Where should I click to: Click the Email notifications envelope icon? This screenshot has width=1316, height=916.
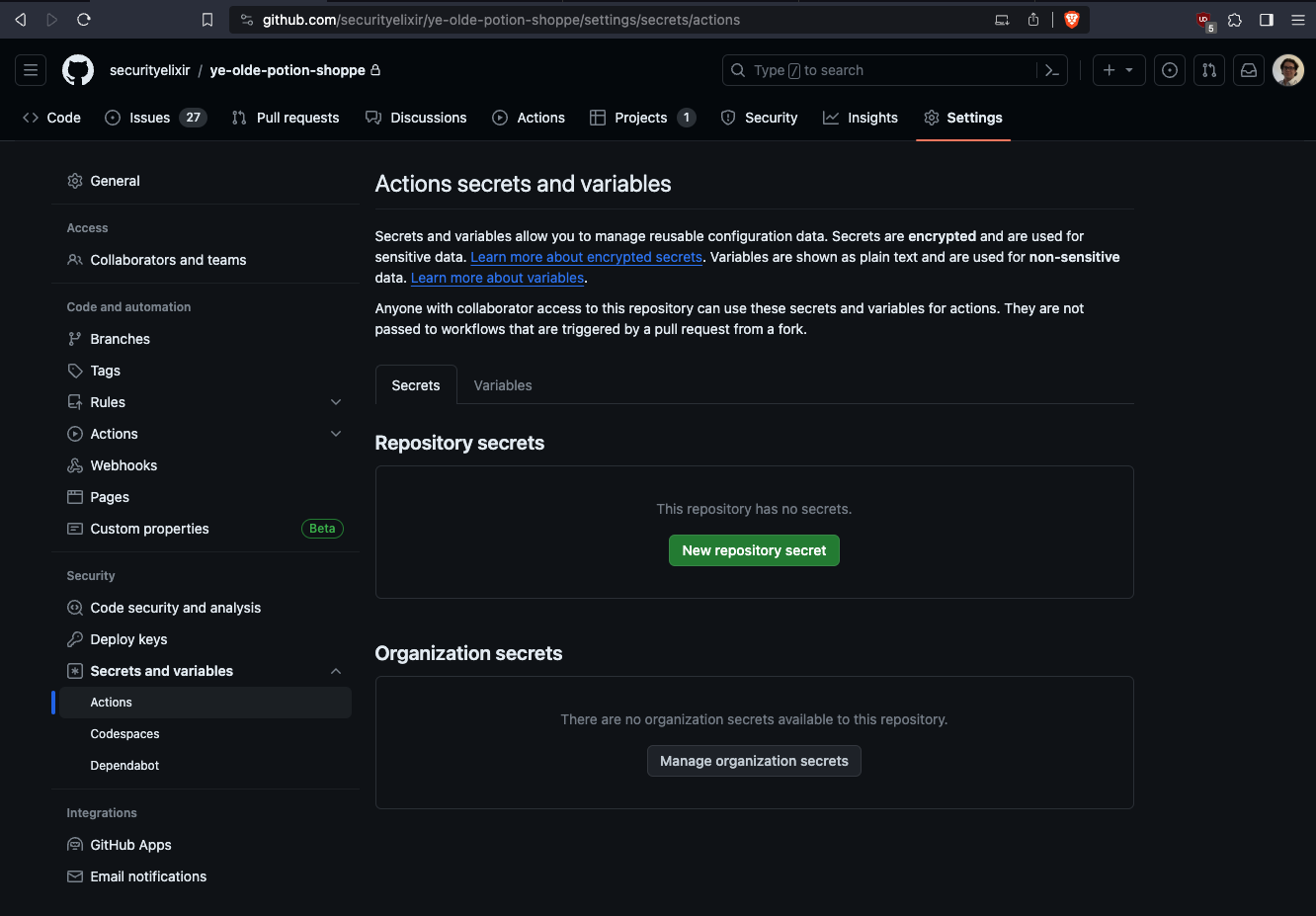click(74, 875)
